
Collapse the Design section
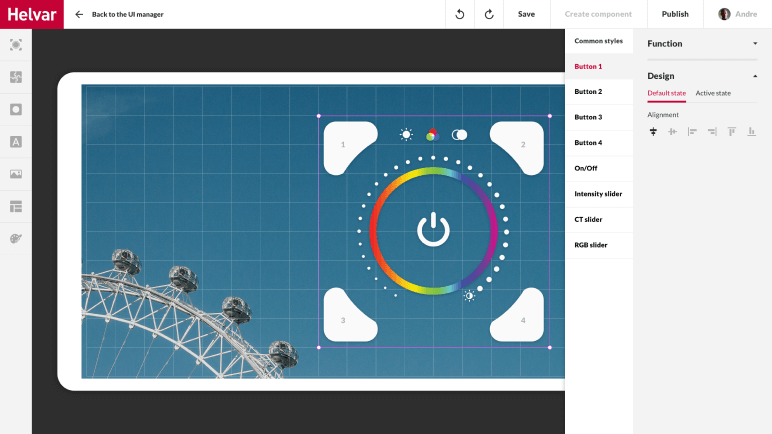point(702,76)
